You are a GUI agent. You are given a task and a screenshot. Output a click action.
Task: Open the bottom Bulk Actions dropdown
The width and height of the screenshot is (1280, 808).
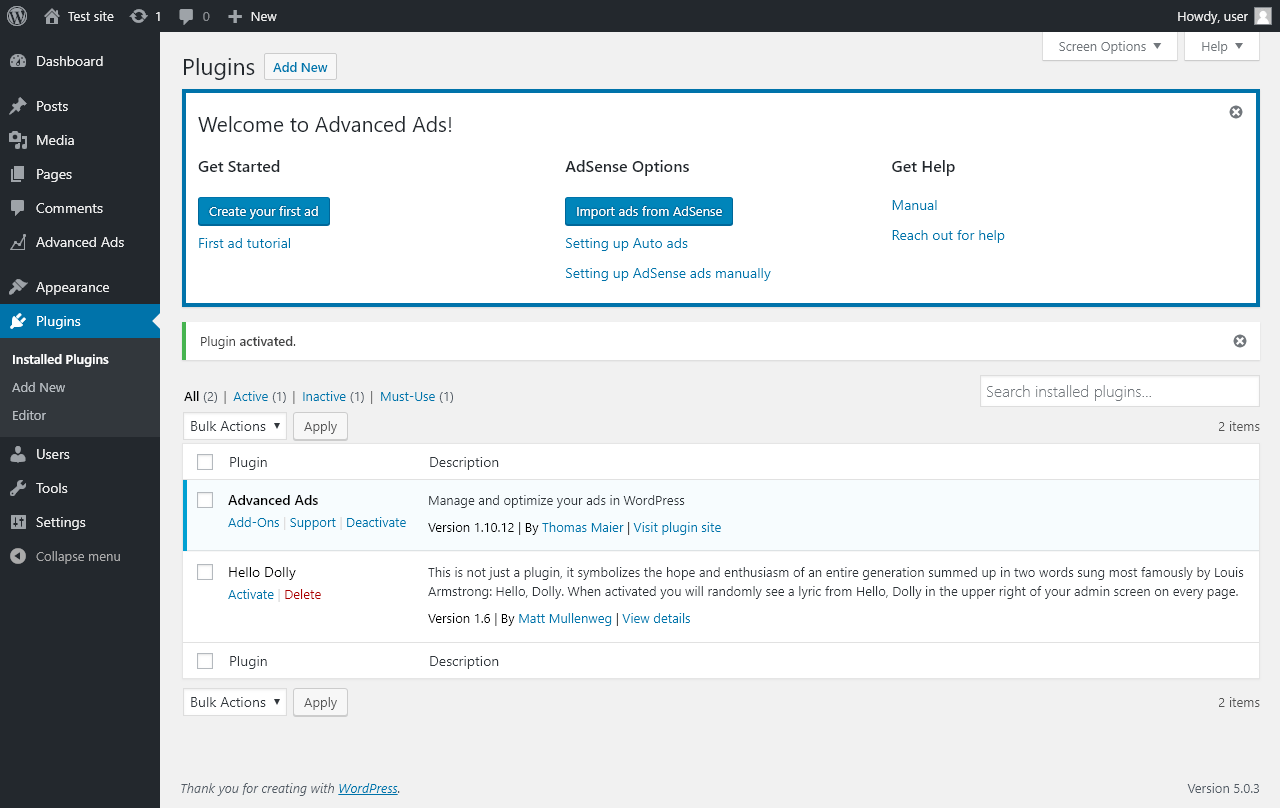[235, 702]
